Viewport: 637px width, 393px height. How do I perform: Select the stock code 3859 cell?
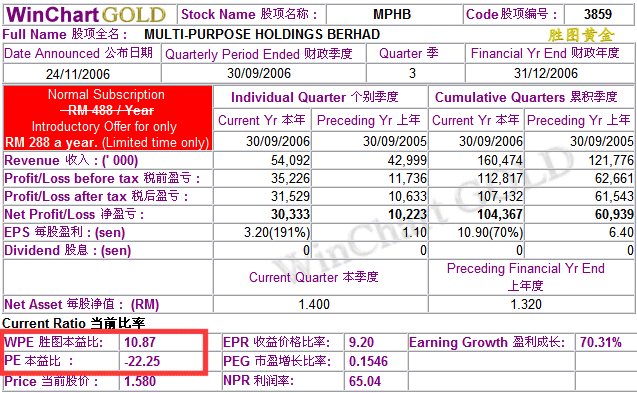598,14
